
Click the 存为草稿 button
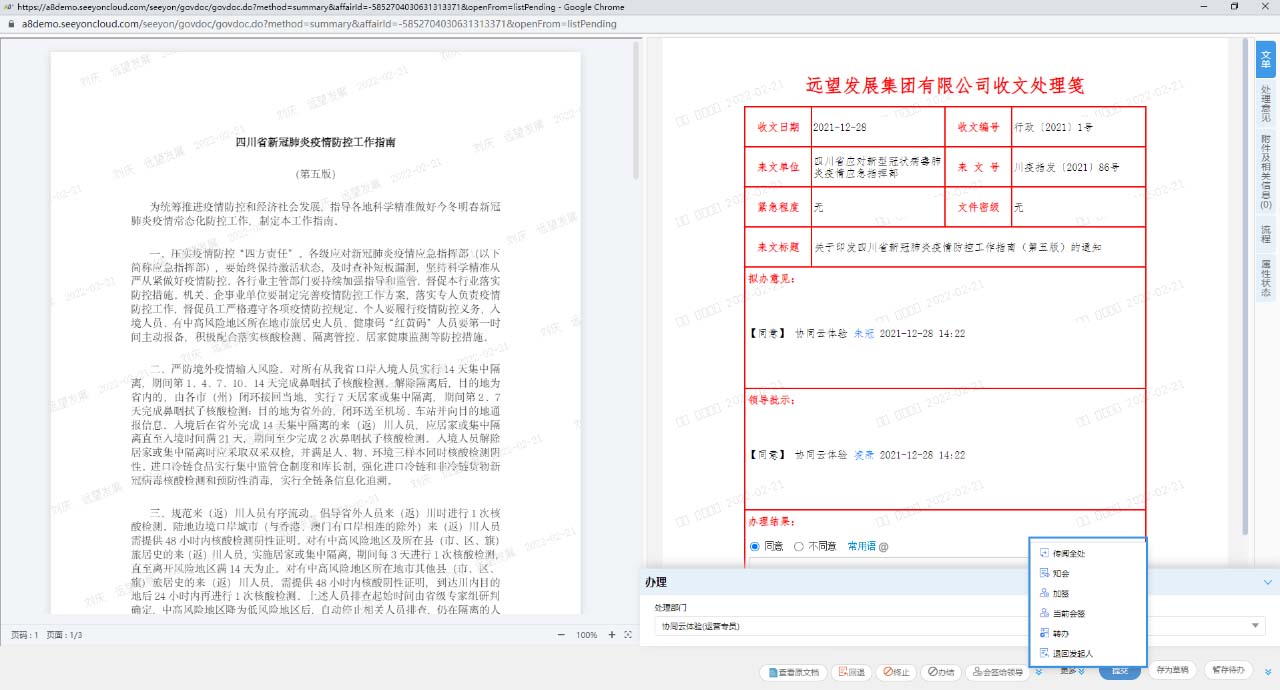(1172, 671)
